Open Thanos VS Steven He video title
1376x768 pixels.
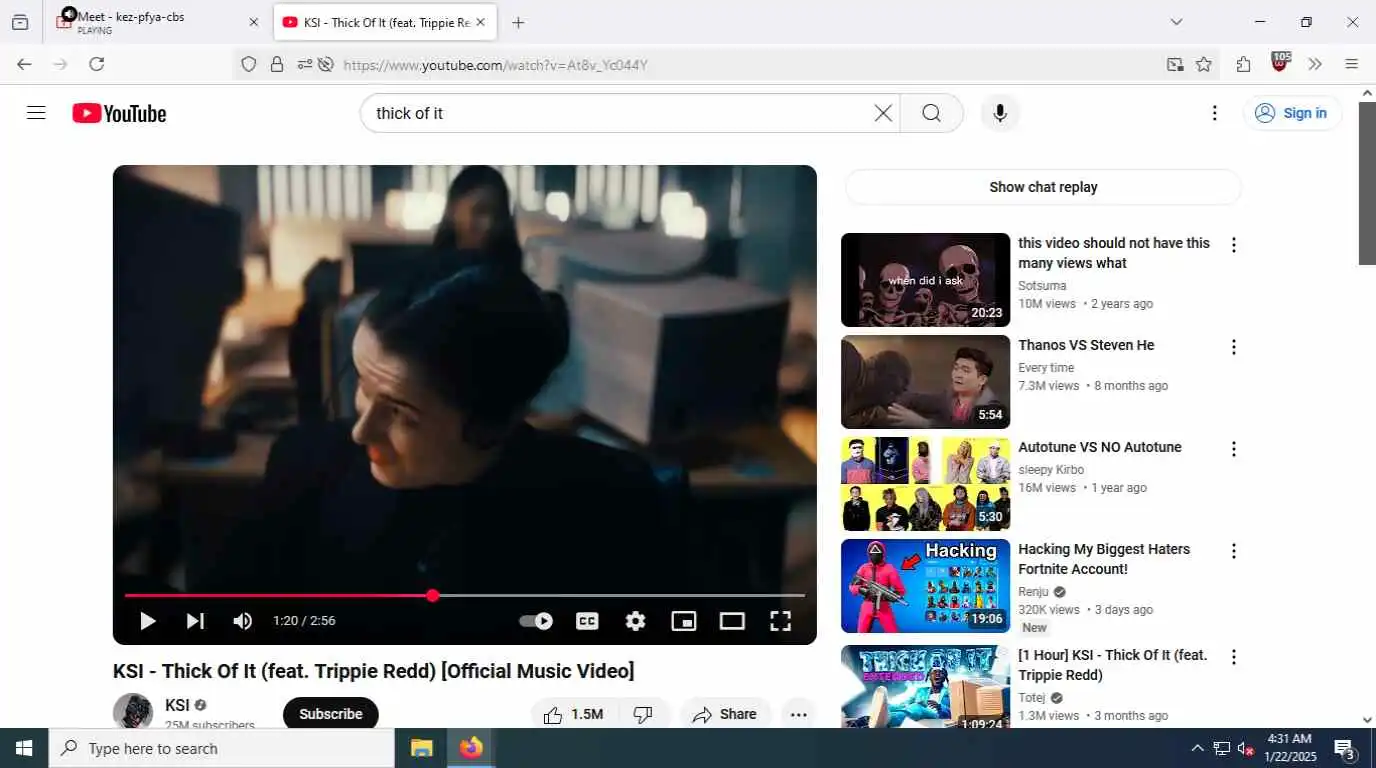click(1086, 345)
